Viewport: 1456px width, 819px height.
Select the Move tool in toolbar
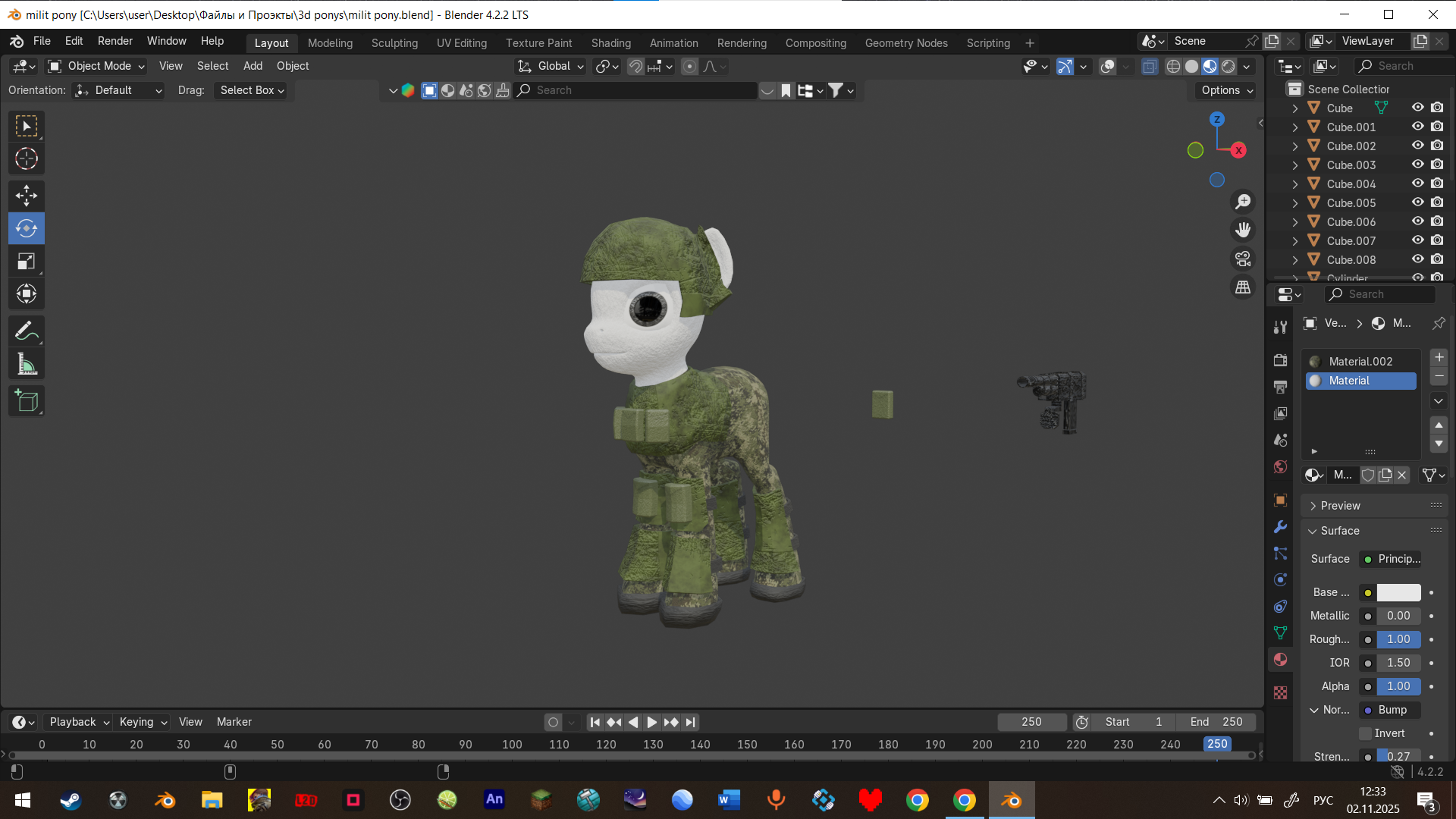[x=27, y=196]
